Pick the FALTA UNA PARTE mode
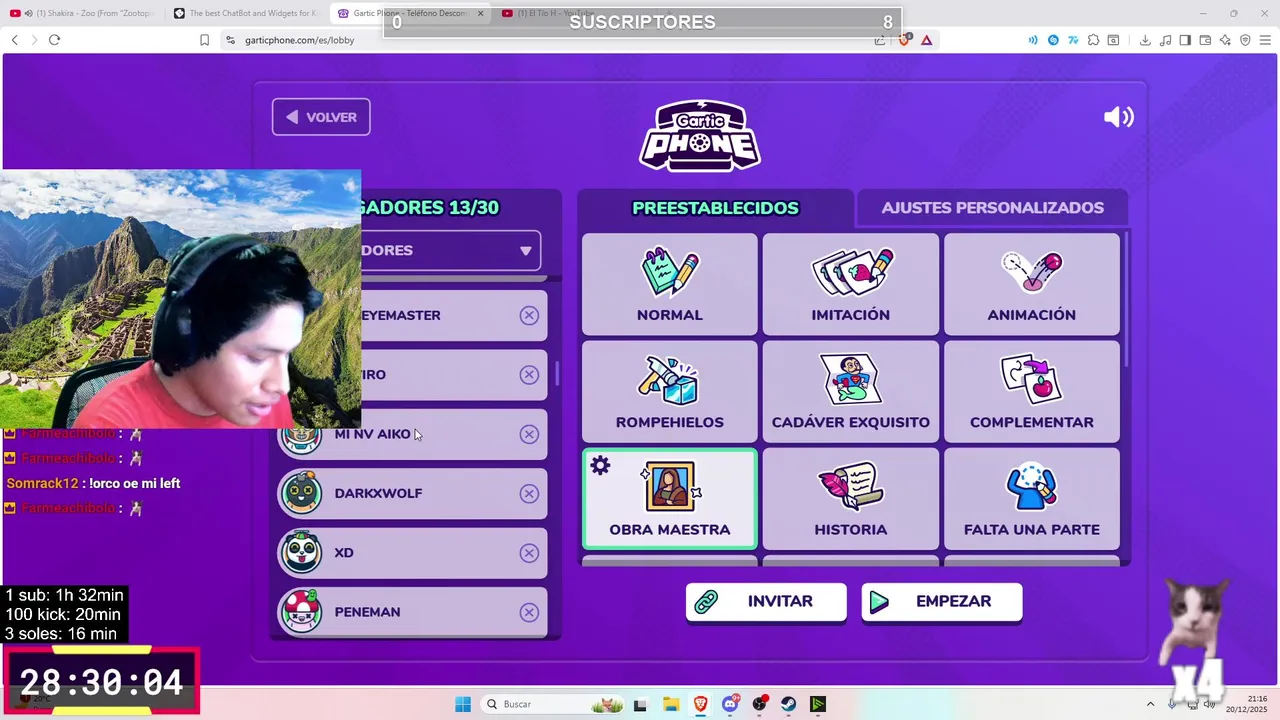1280x720 pixels. 1032,498
